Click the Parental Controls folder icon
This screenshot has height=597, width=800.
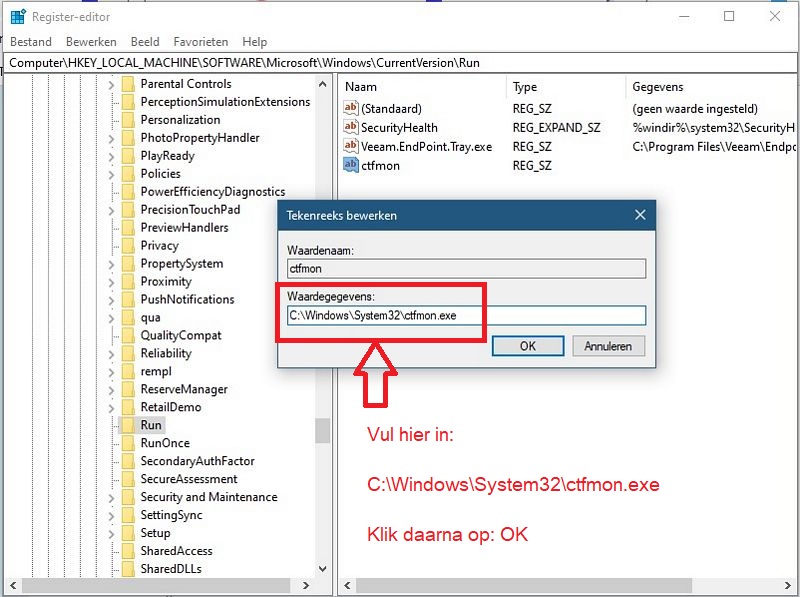click(x=128, y=84)
